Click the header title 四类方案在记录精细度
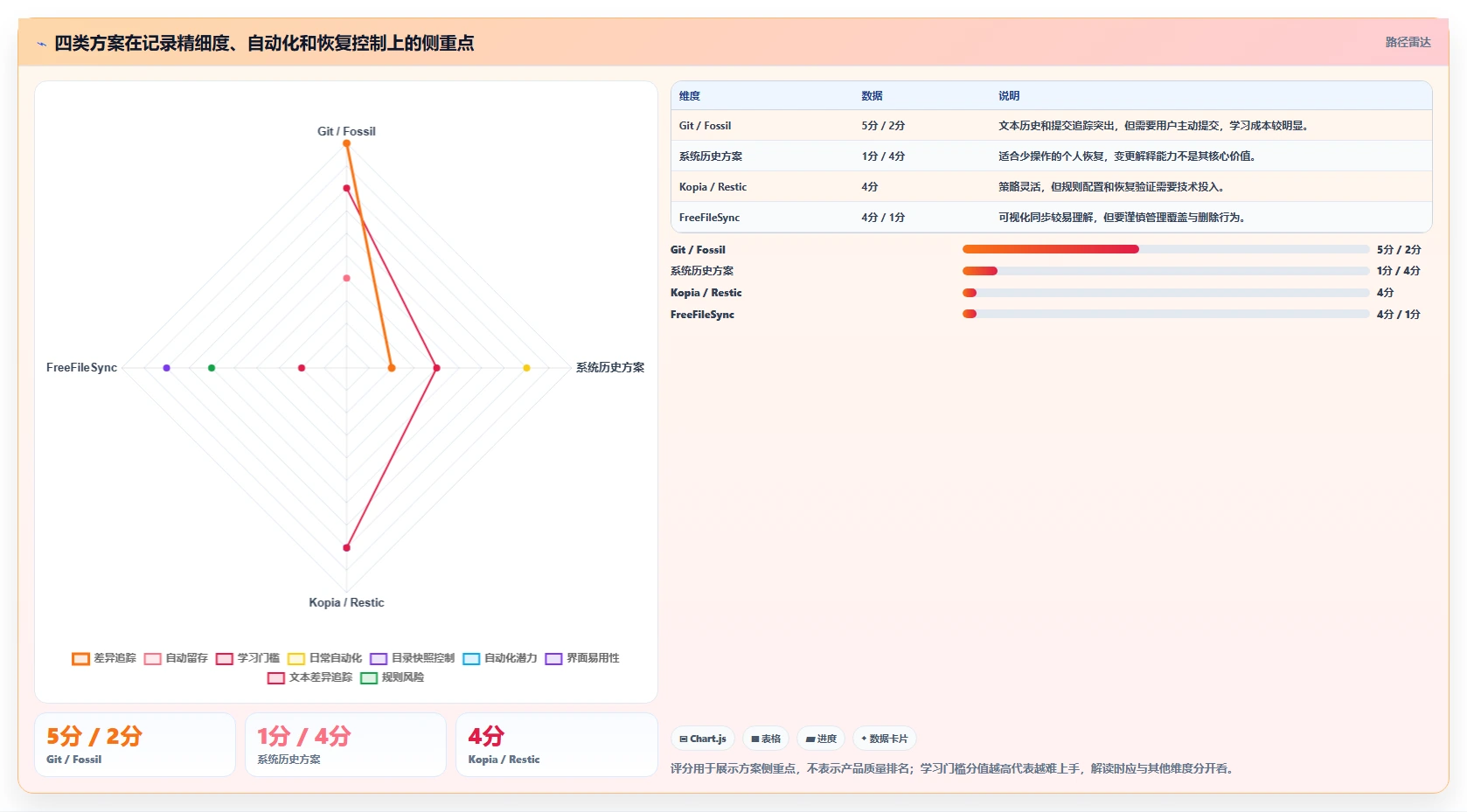This screenshot has height=812, width=1467. pyautogui.click(x=264, y=43)
